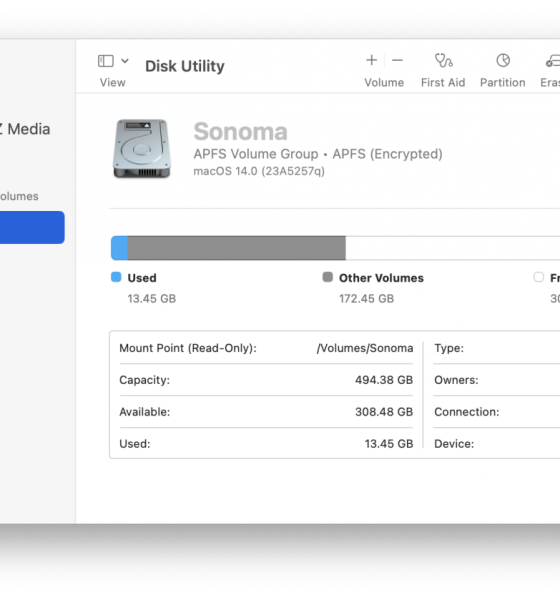Click the Available value 308.48 GB

coord(384,412)
